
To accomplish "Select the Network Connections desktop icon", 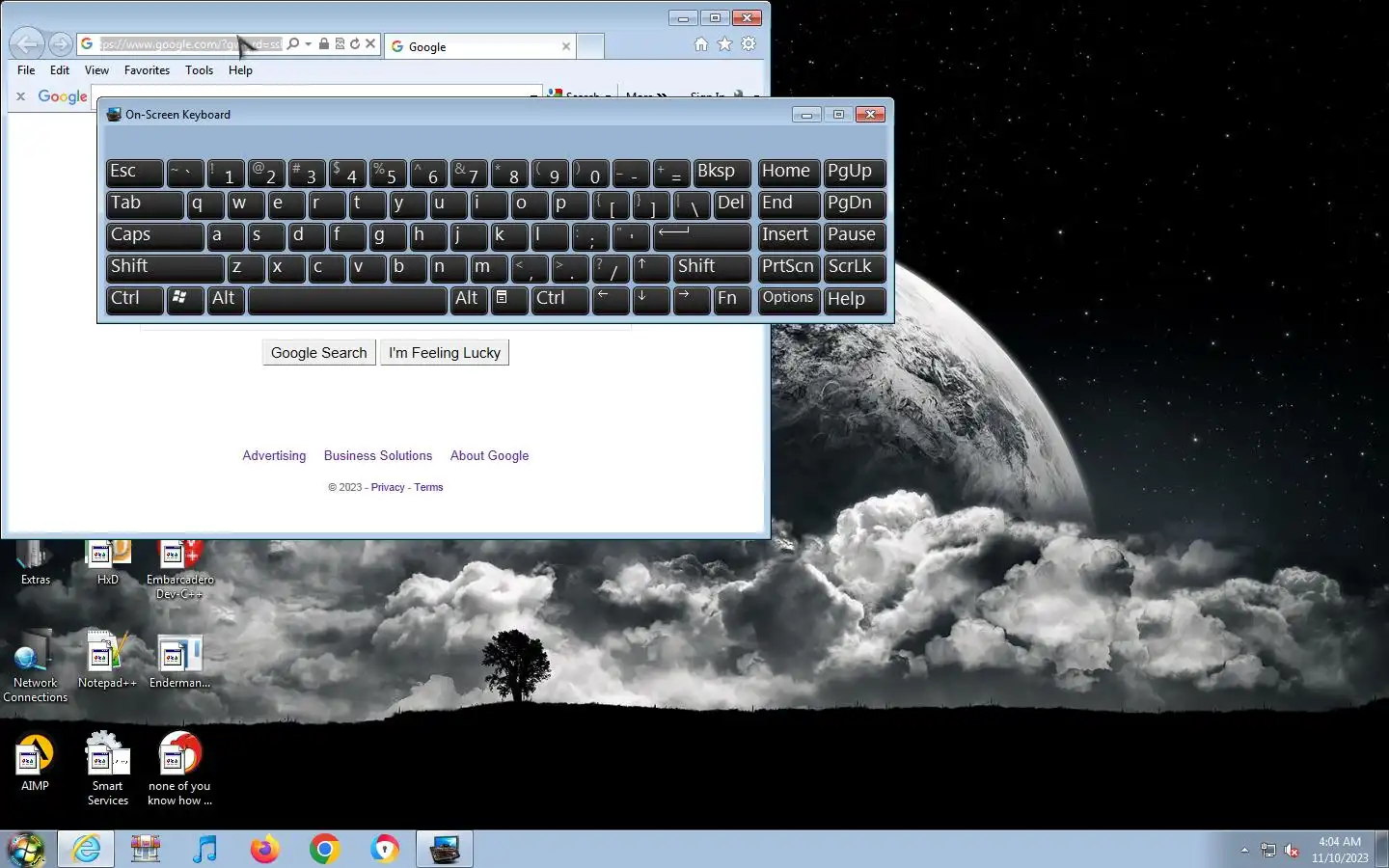I will [x=35, y=666].
